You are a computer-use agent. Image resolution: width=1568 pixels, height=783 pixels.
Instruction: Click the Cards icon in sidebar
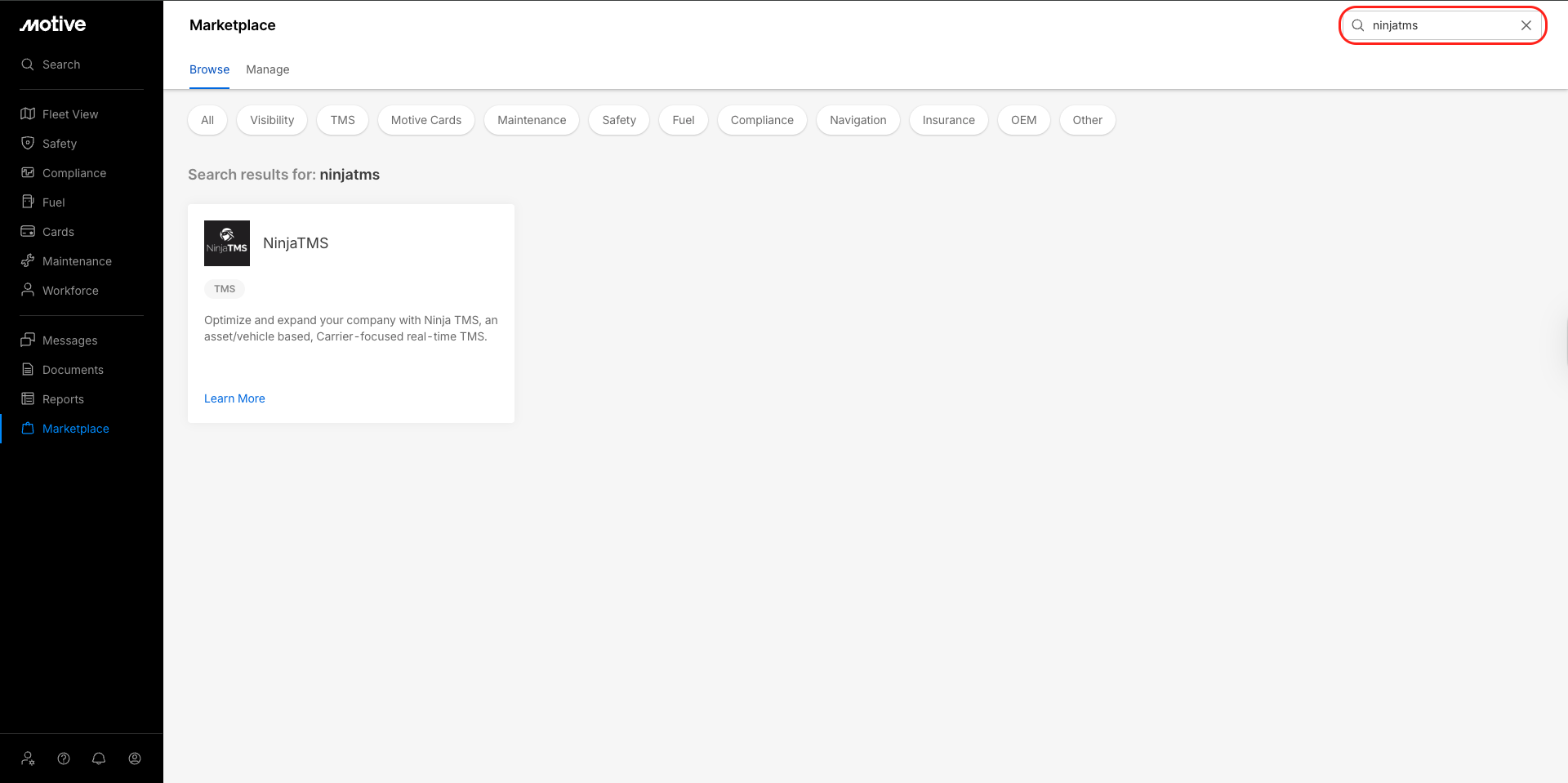[28, 232]
